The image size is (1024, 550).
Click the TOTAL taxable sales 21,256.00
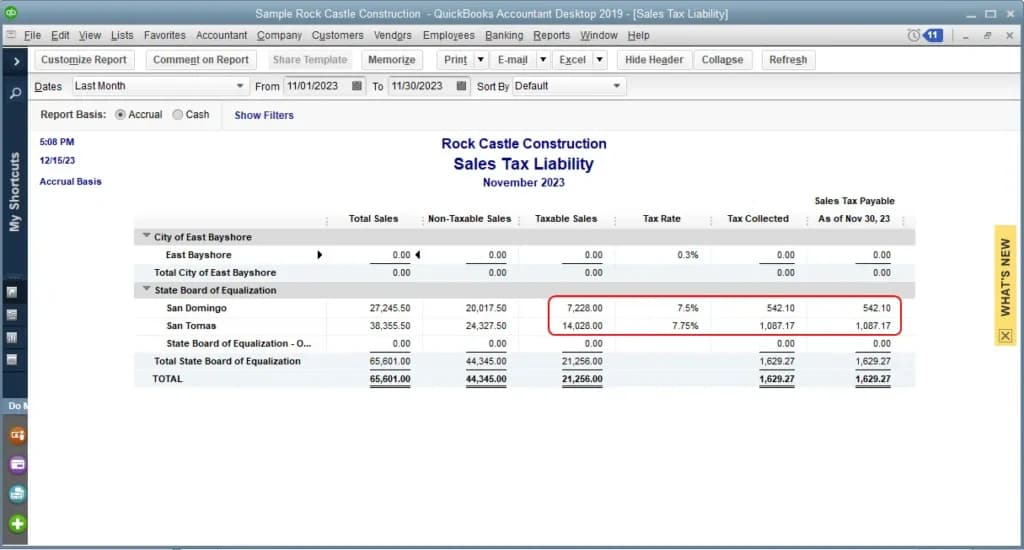click(x=582, y=379)
